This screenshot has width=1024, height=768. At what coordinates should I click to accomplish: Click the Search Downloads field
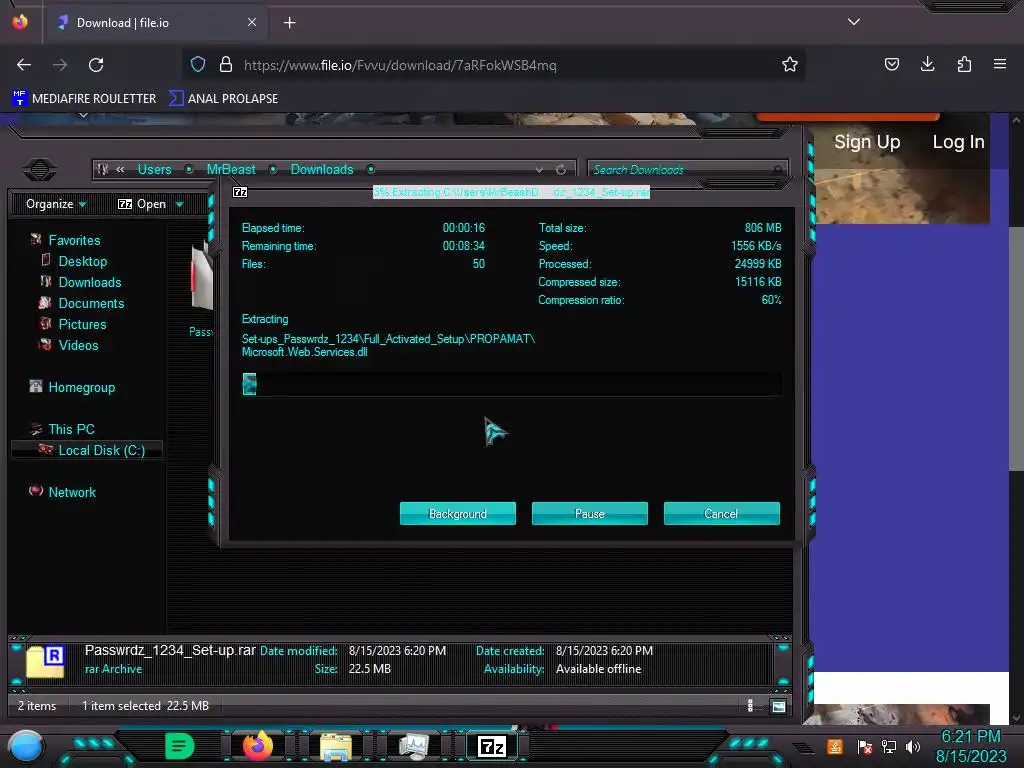[x=687, y=170]
